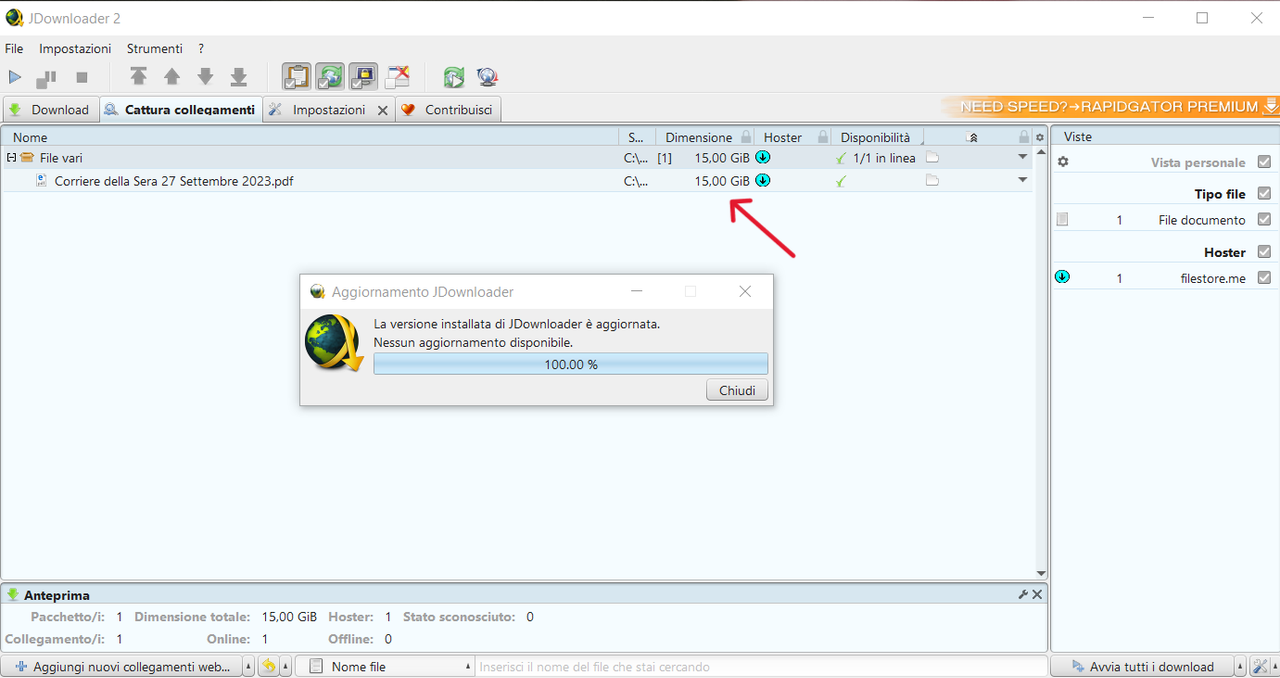
Task: Click folder icon in File vari row
Action: pos(932,157)
